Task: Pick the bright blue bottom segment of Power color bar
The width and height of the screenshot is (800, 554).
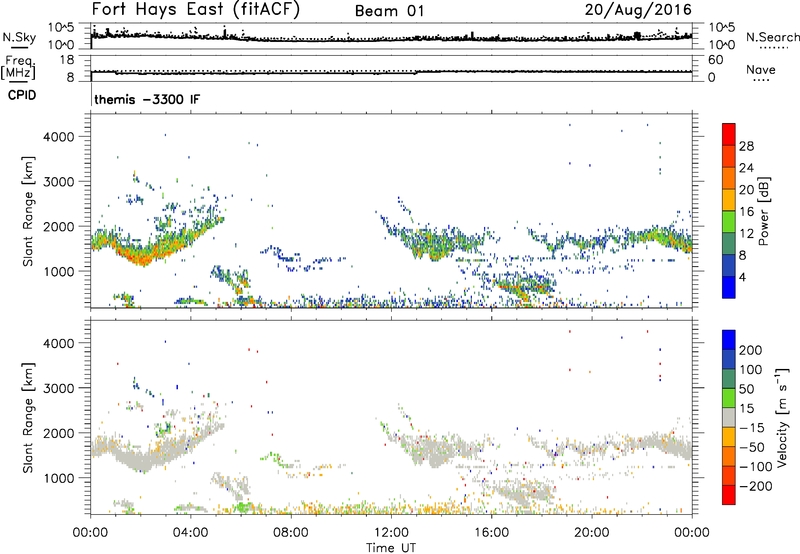Action: (729, 287)
